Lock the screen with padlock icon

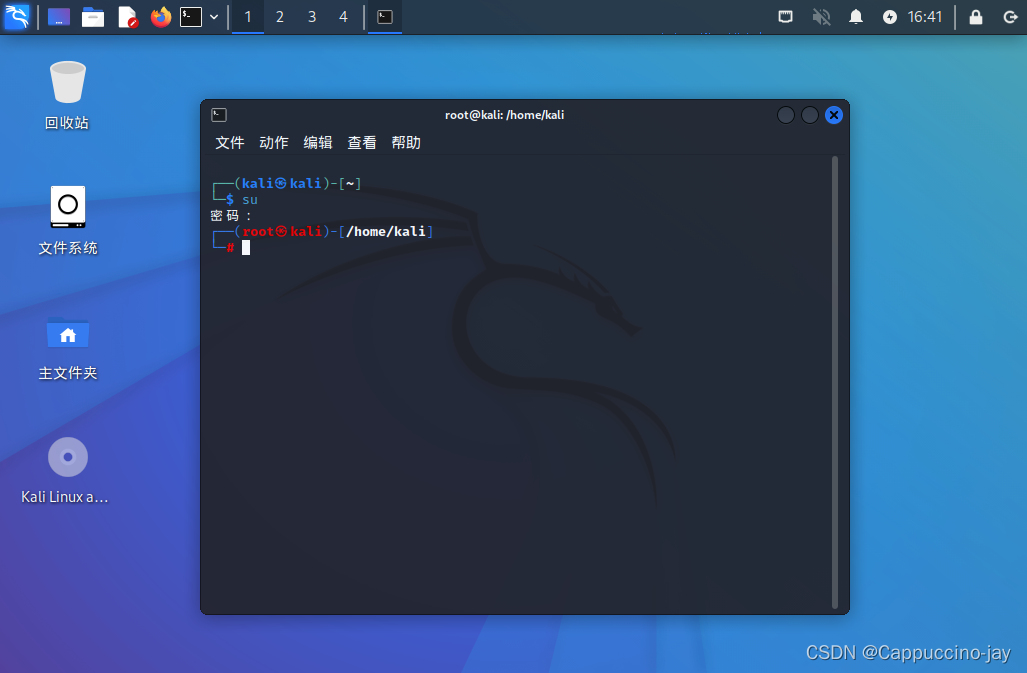pyautogui.click(x=976, y=17)
